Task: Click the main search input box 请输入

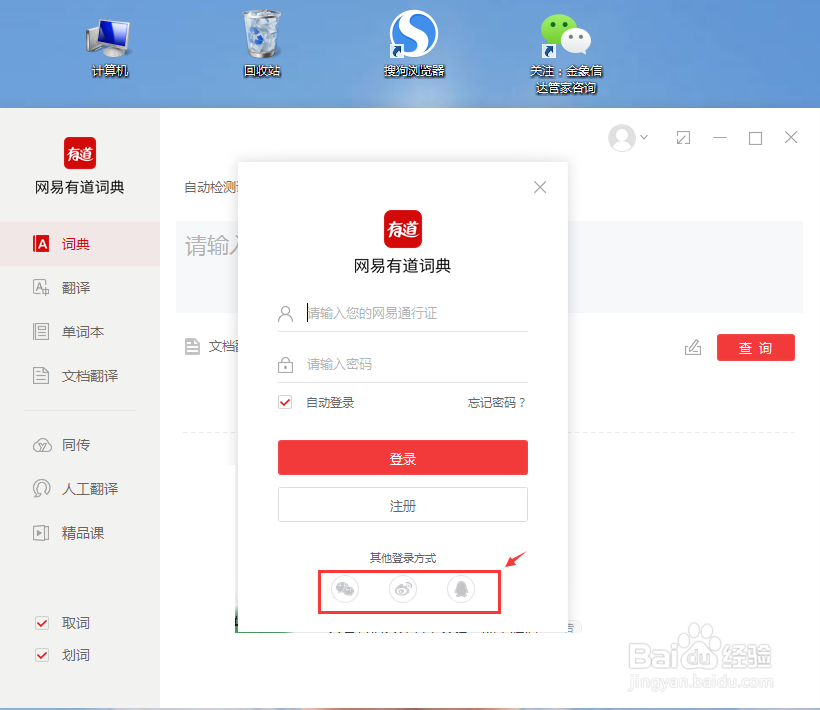Action: (207, 267)
